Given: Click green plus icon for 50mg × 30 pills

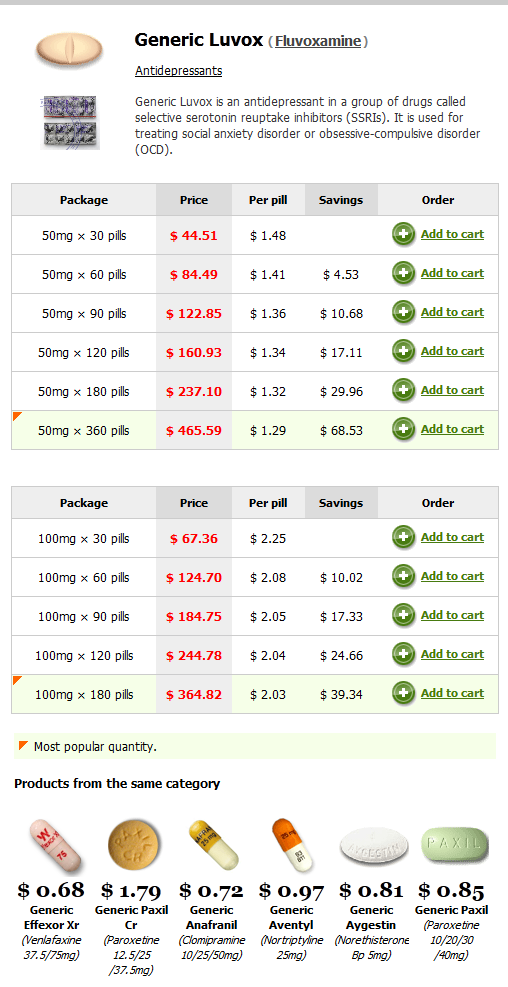Looking at the screenshot, I should 403,235.
